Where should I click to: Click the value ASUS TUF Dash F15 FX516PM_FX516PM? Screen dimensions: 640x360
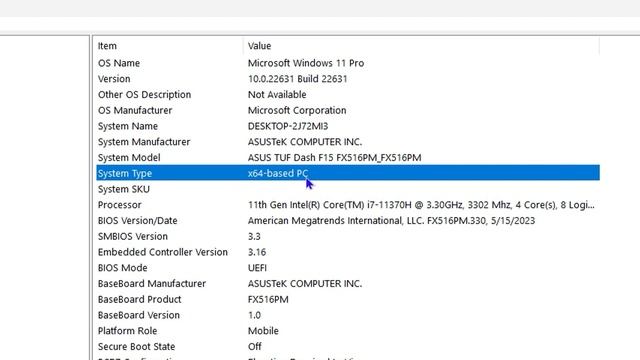[x=334, y=158]
